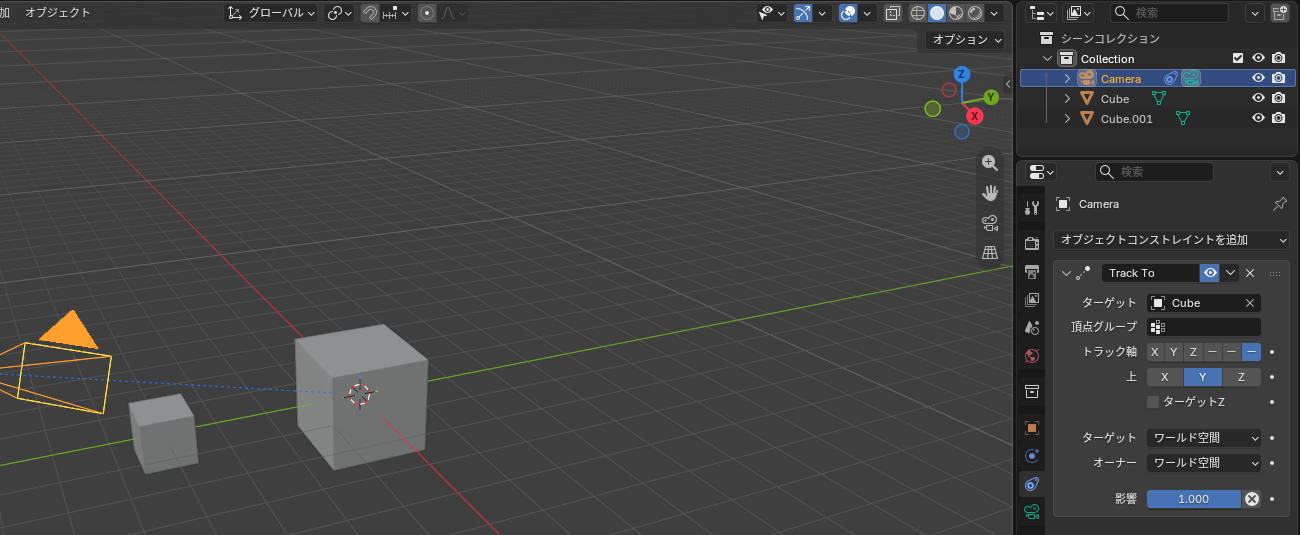Viewport: 1300px width, 535px height.
Task: Disable Cube.001 in renders via camera icon
Action: pyautogui.click(x=1278, y=118)
